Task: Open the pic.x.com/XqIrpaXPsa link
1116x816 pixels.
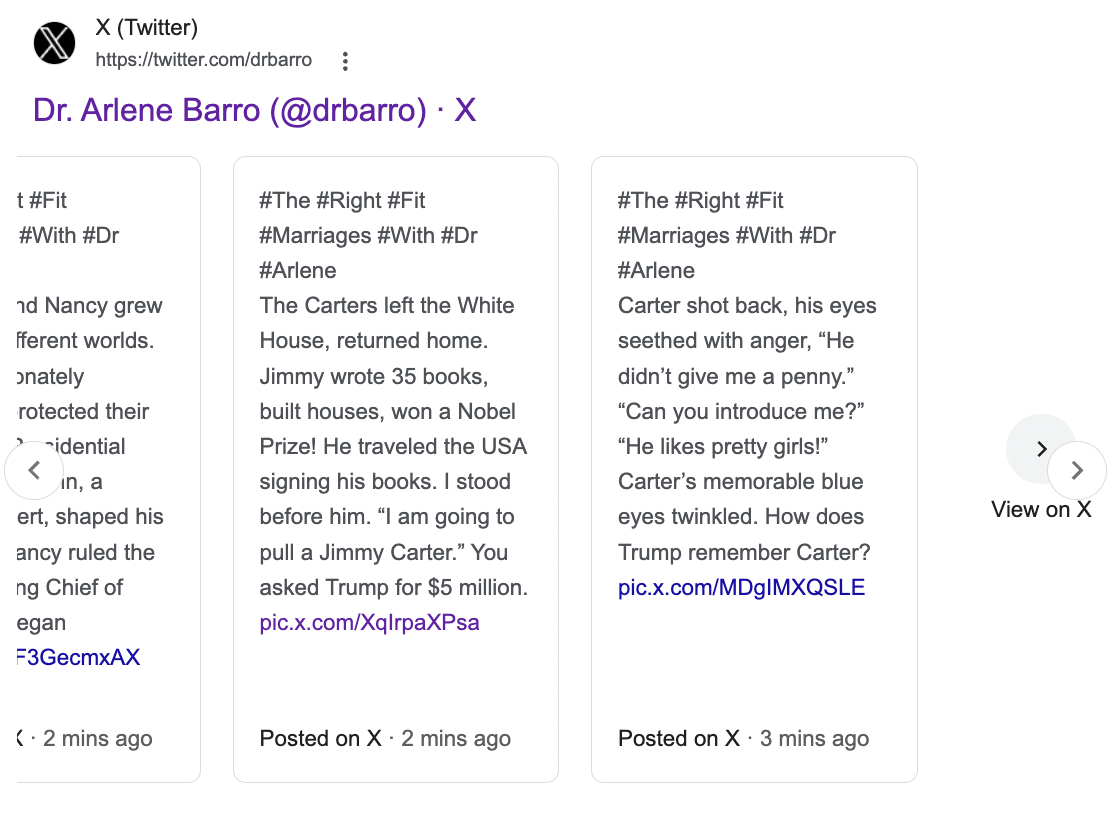Action: (369, 622)
